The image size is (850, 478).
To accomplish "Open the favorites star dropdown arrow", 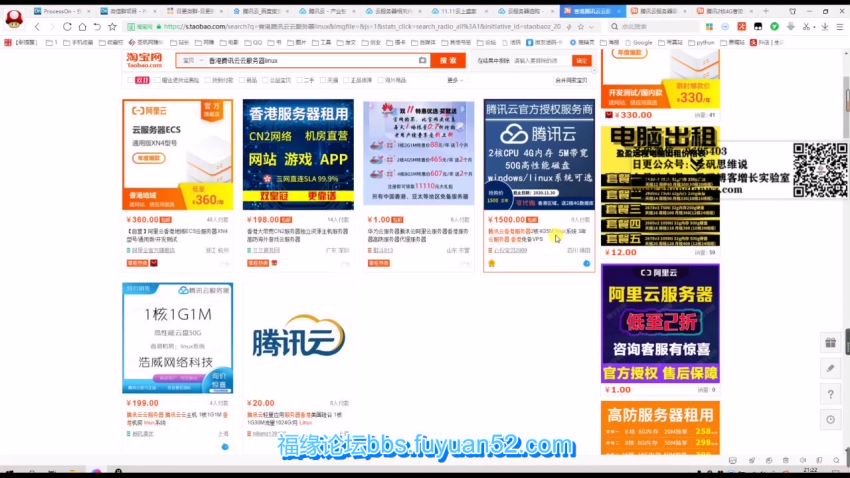I will pos(591,27).
